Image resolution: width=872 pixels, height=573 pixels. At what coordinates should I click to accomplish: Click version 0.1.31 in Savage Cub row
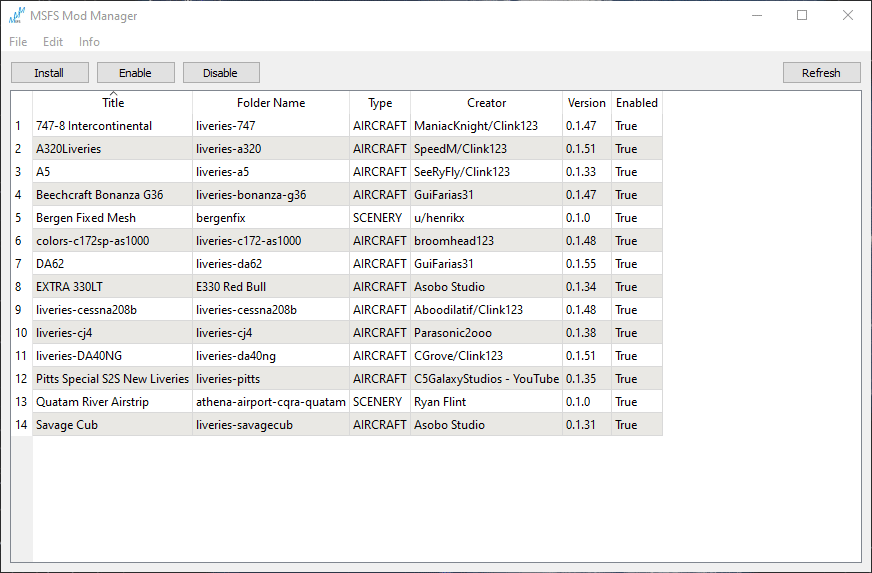click(x=587, y=424)
